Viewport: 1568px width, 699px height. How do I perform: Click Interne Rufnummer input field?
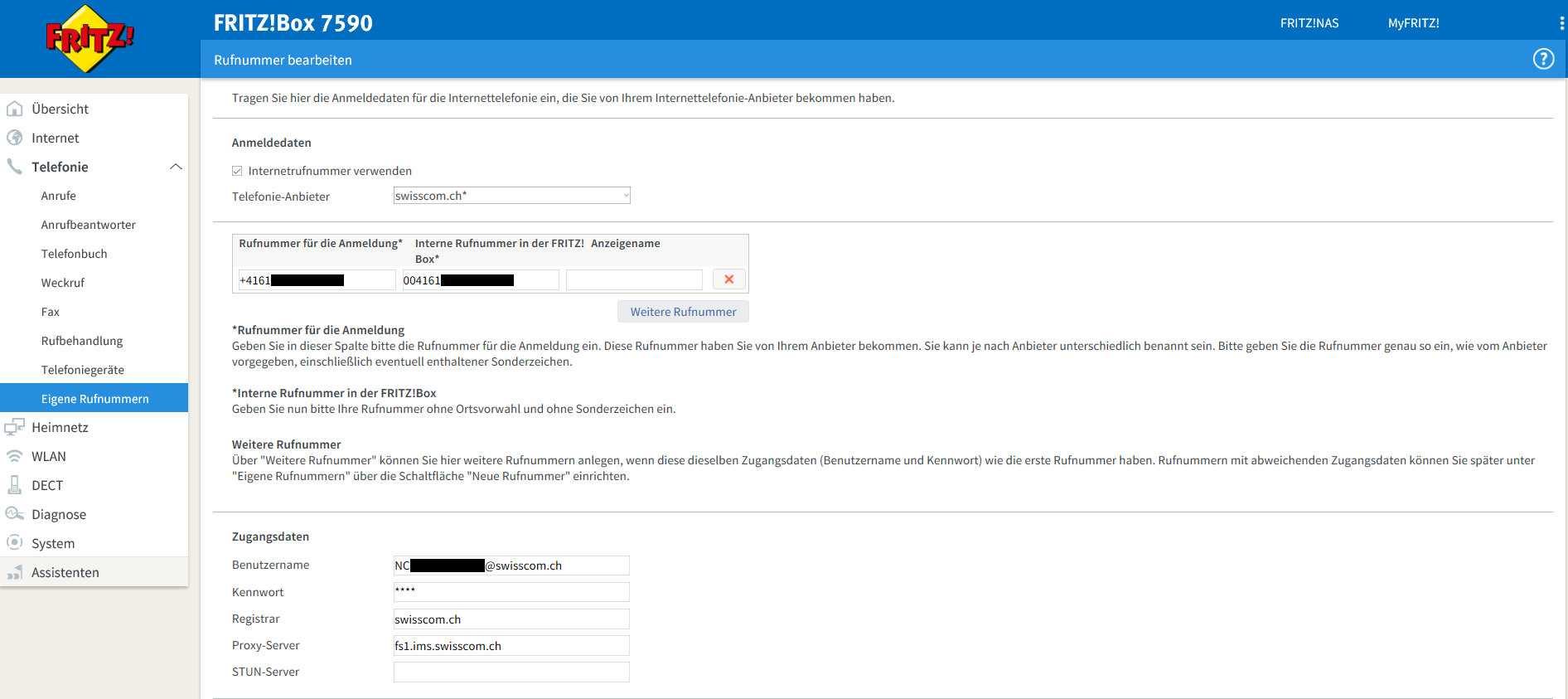[481, 280]
